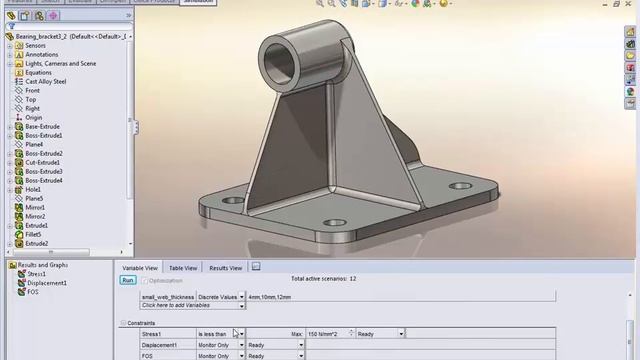Switch to the Variable View tab
The height and width of the screenshot is (360, 640).
click(140, 268)
